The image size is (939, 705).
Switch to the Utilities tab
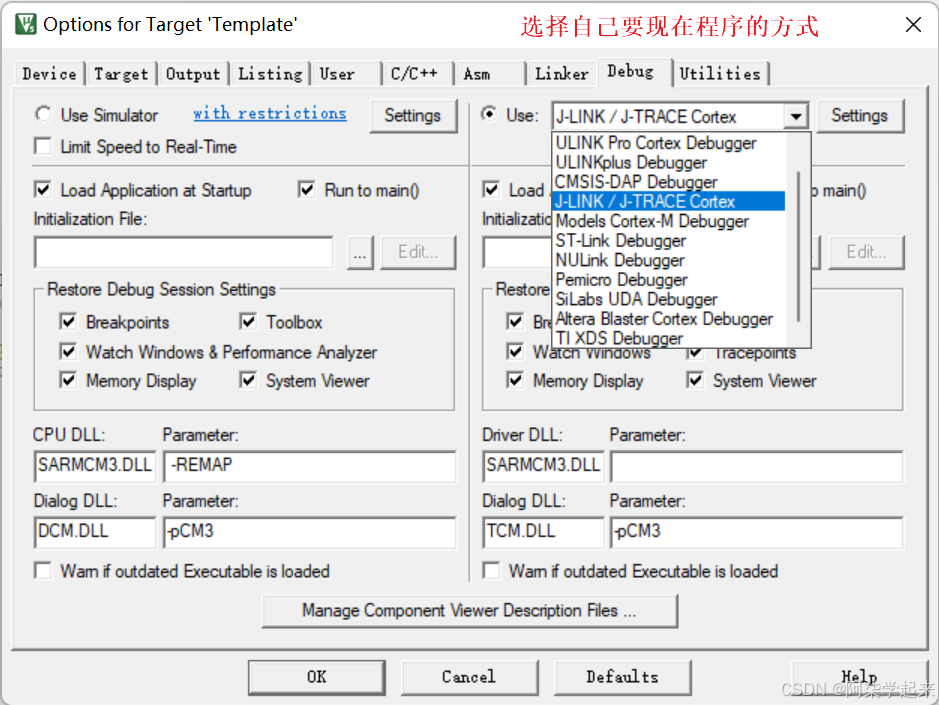pos(721,73)
